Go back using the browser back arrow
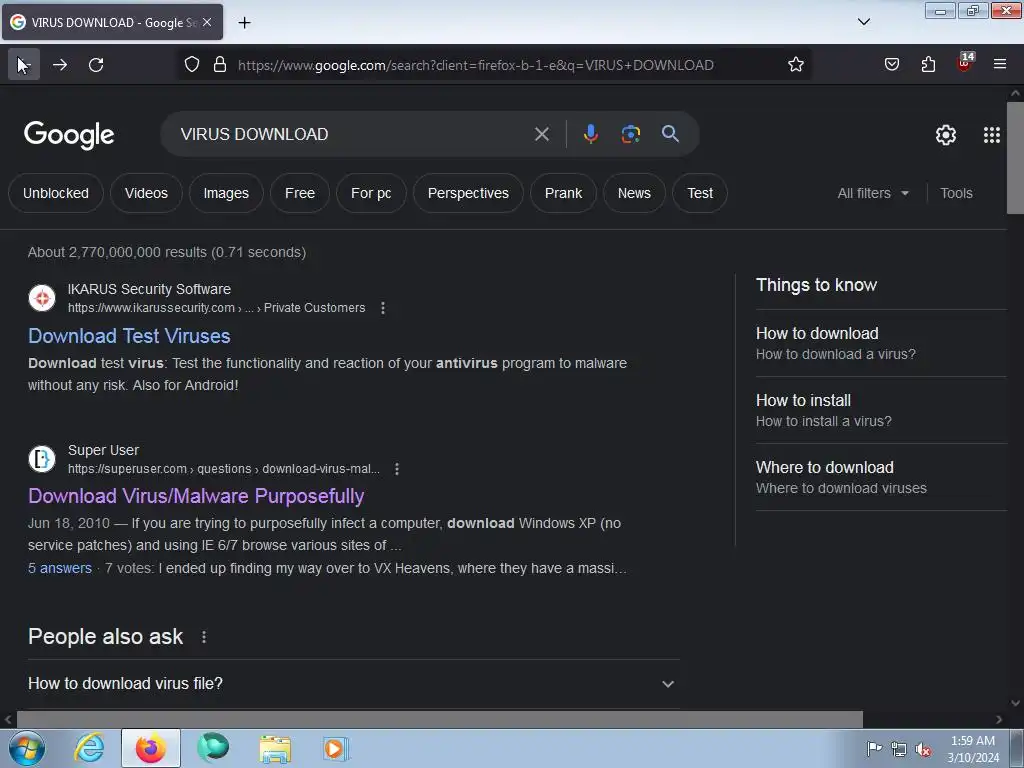 [x=24, y=64]
